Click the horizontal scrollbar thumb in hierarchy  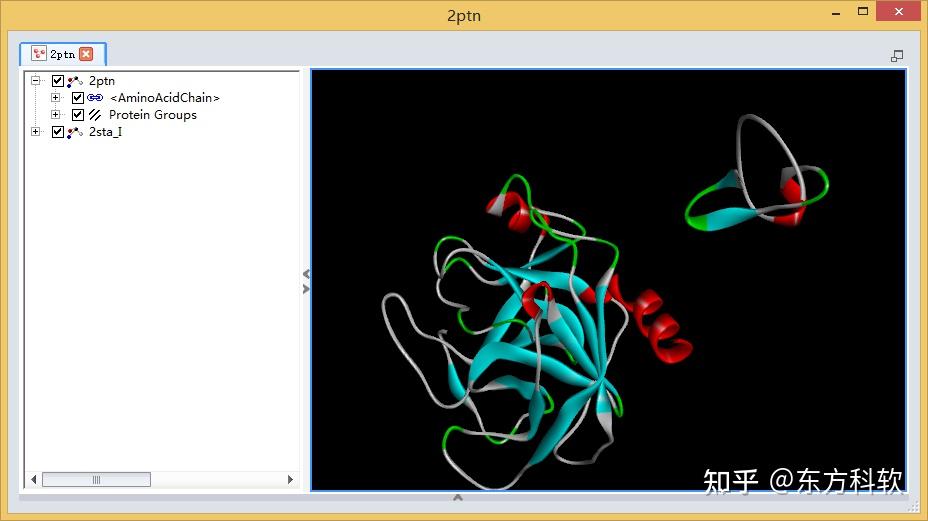coord(96,479)
